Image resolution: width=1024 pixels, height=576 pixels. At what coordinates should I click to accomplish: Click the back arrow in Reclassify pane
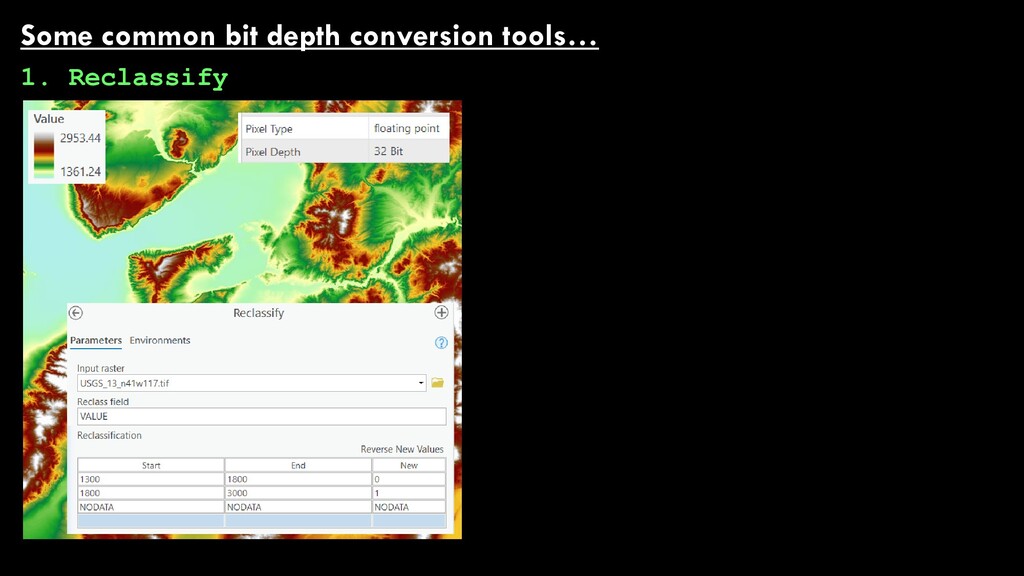(76, 313)
